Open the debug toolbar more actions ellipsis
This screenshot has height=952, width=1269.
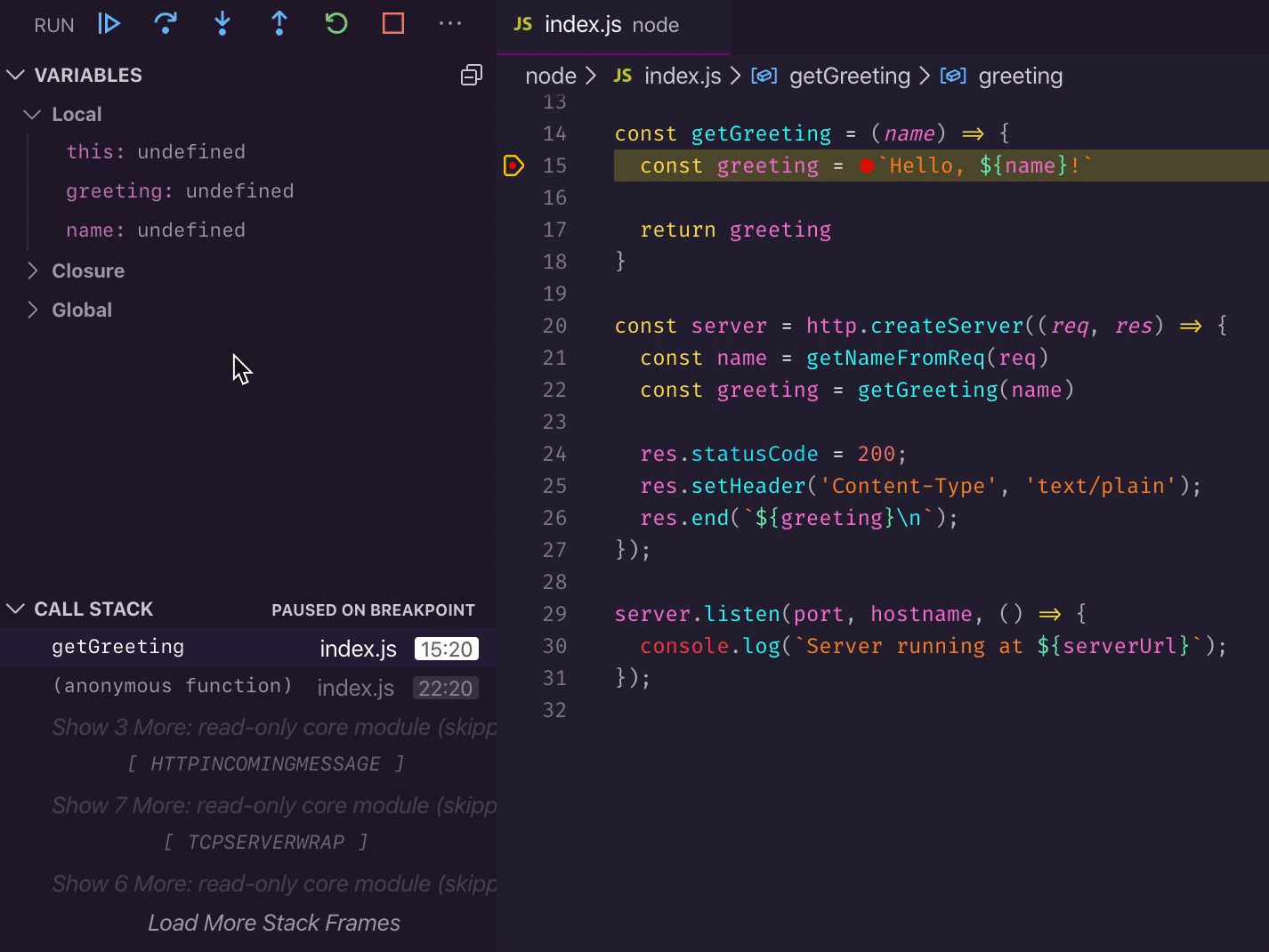coord(450,24)
